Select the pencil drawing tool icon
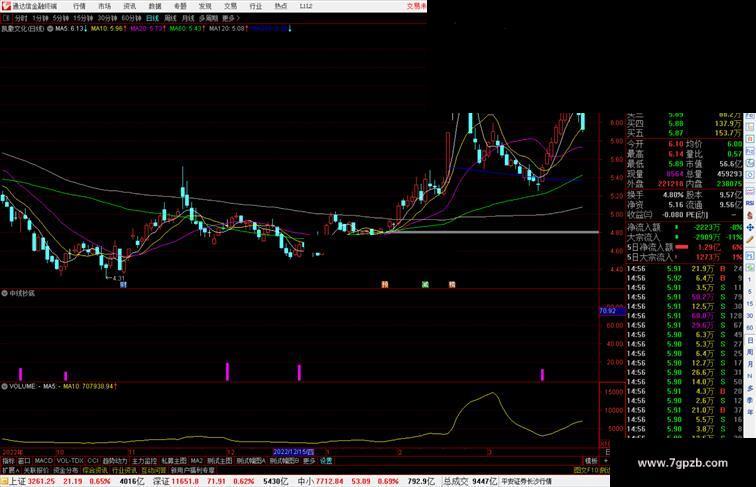Screen dimensions: 756x487 click(750, 239)
